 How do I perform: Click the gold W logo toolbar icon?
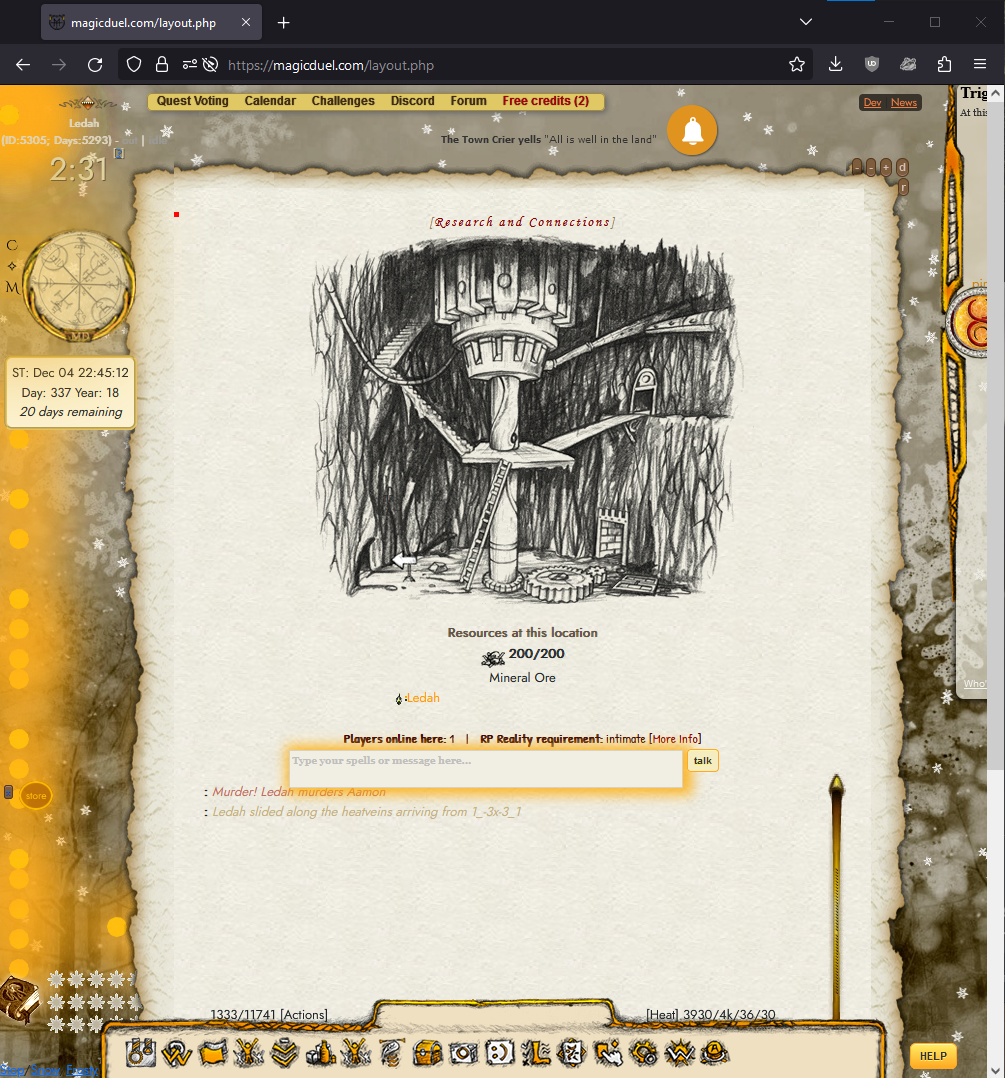coord(177,1053)
